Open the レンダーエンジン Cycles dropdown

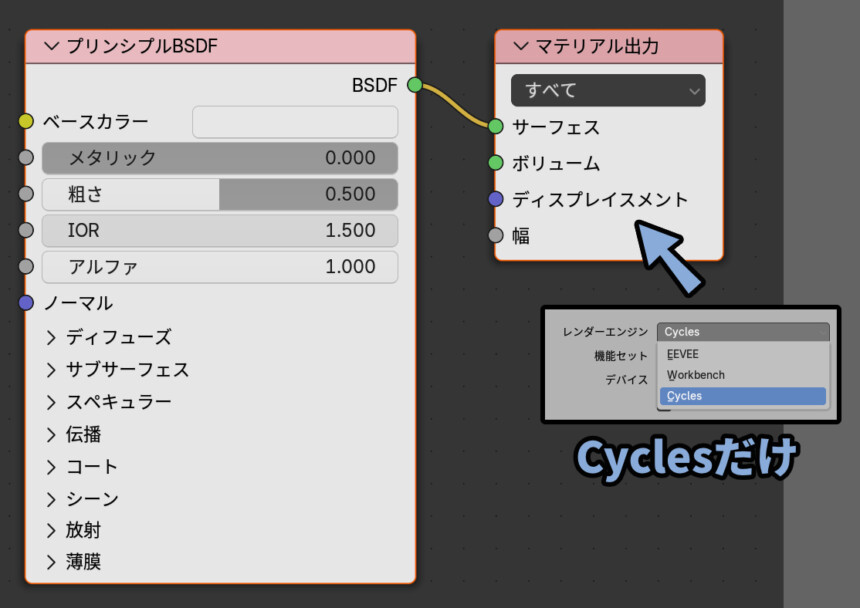pos(743,332)
